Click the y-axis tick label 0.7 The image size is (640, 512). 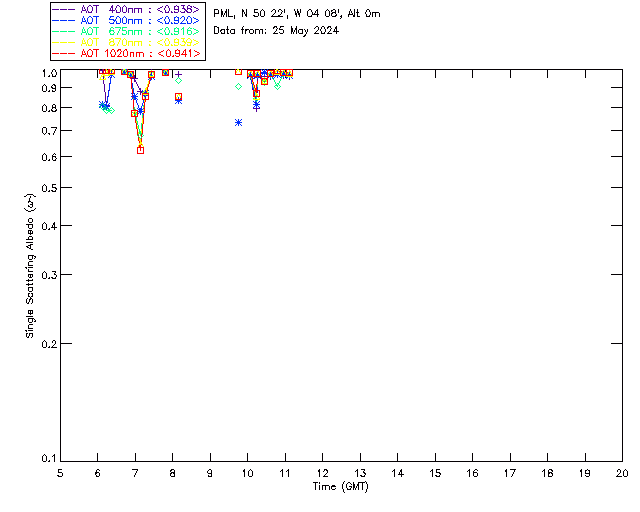point(49,131)
